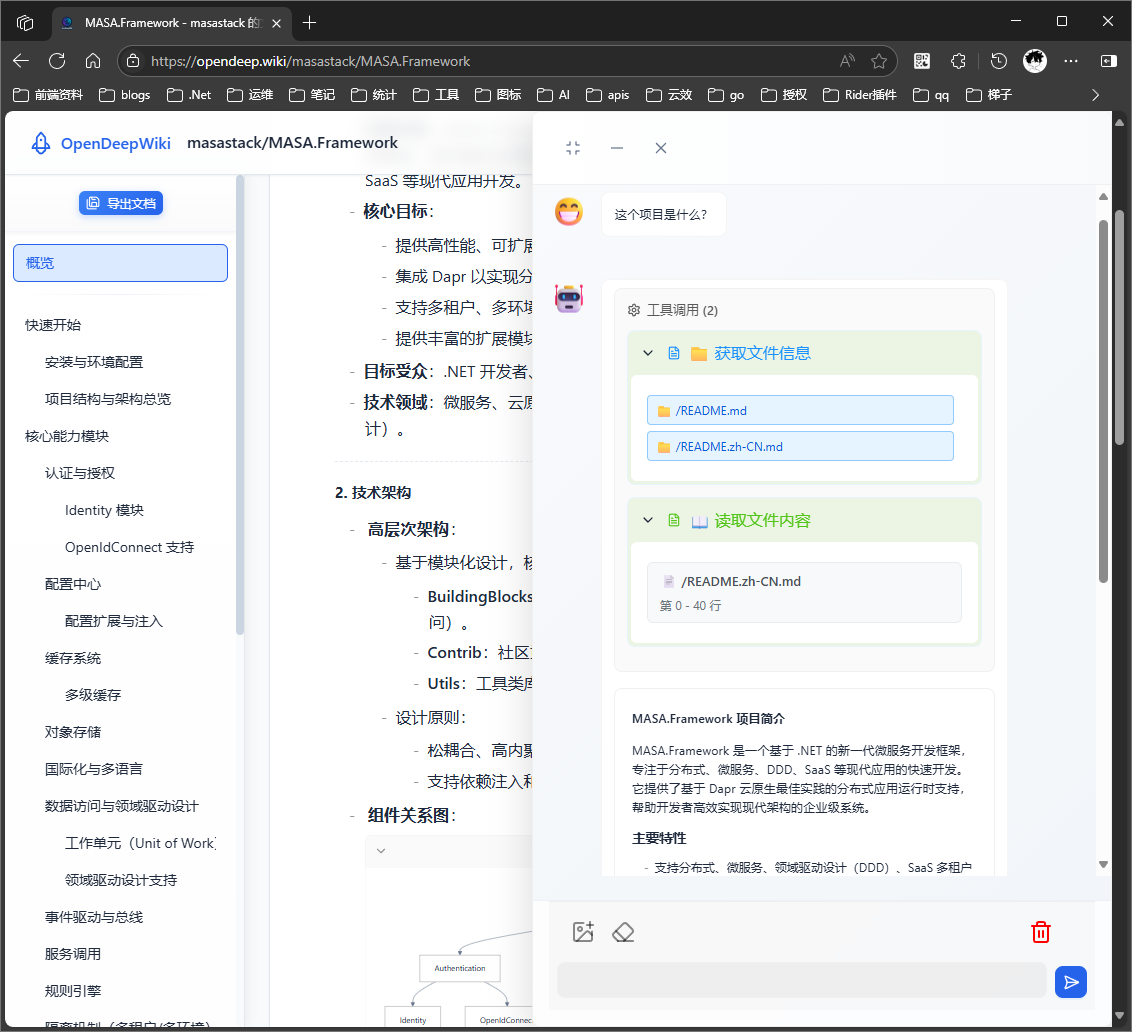Select 概览 in the sidebar

(121, 263)
